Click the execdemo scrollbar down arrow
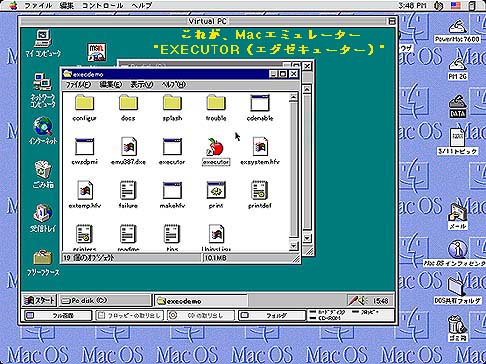Screen dimensions: 486x364 point(293,246)
